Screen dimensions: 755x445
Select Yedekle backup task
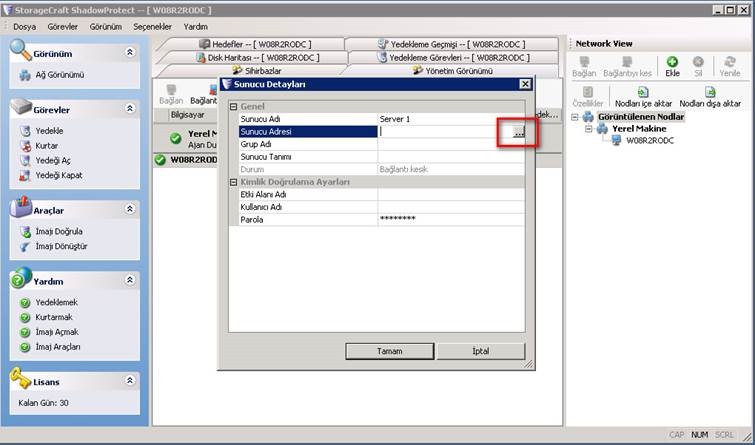click(49, 131)
